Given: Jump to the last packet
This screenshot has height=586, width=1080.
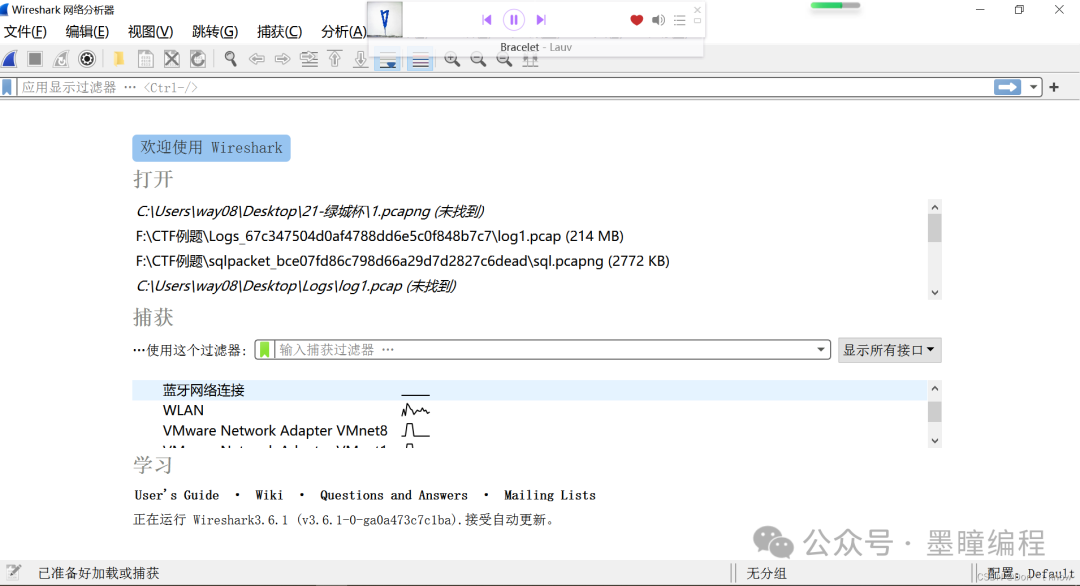Looking at the screenshot, I should [x=360, y=59].
